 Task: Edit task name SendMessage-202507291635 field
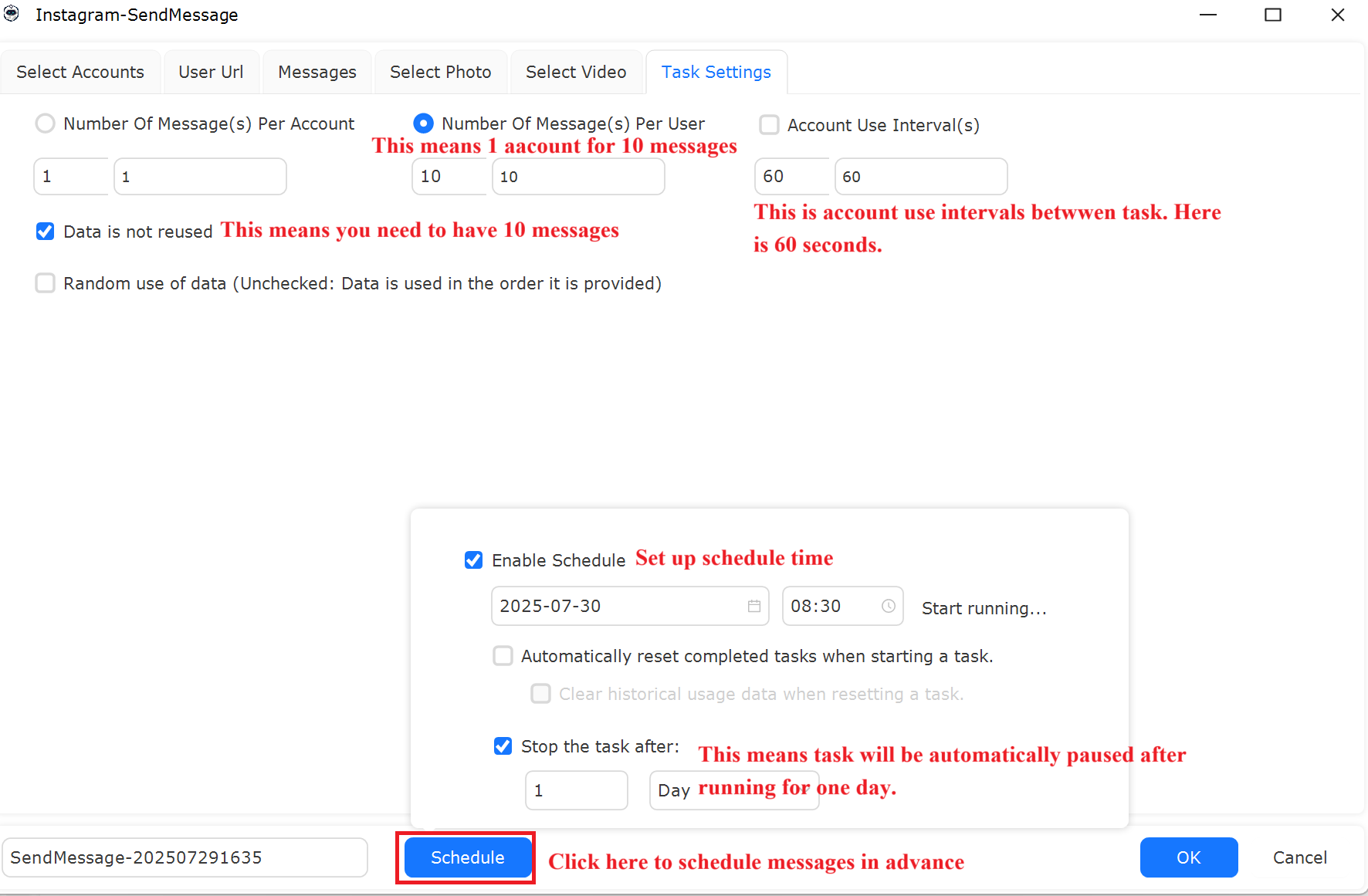(185, 857)
